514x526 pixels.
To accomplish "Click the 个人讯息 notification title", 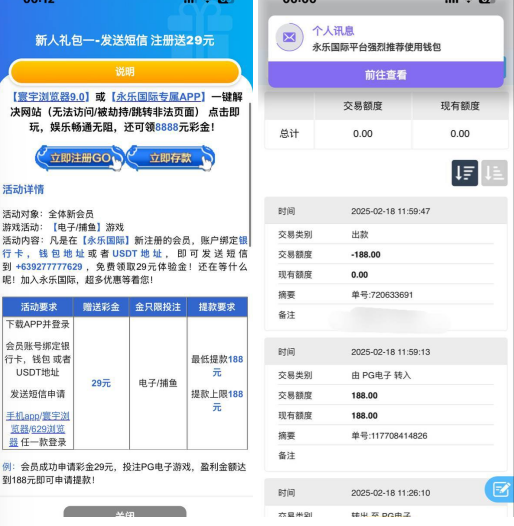I will [333, 31].
